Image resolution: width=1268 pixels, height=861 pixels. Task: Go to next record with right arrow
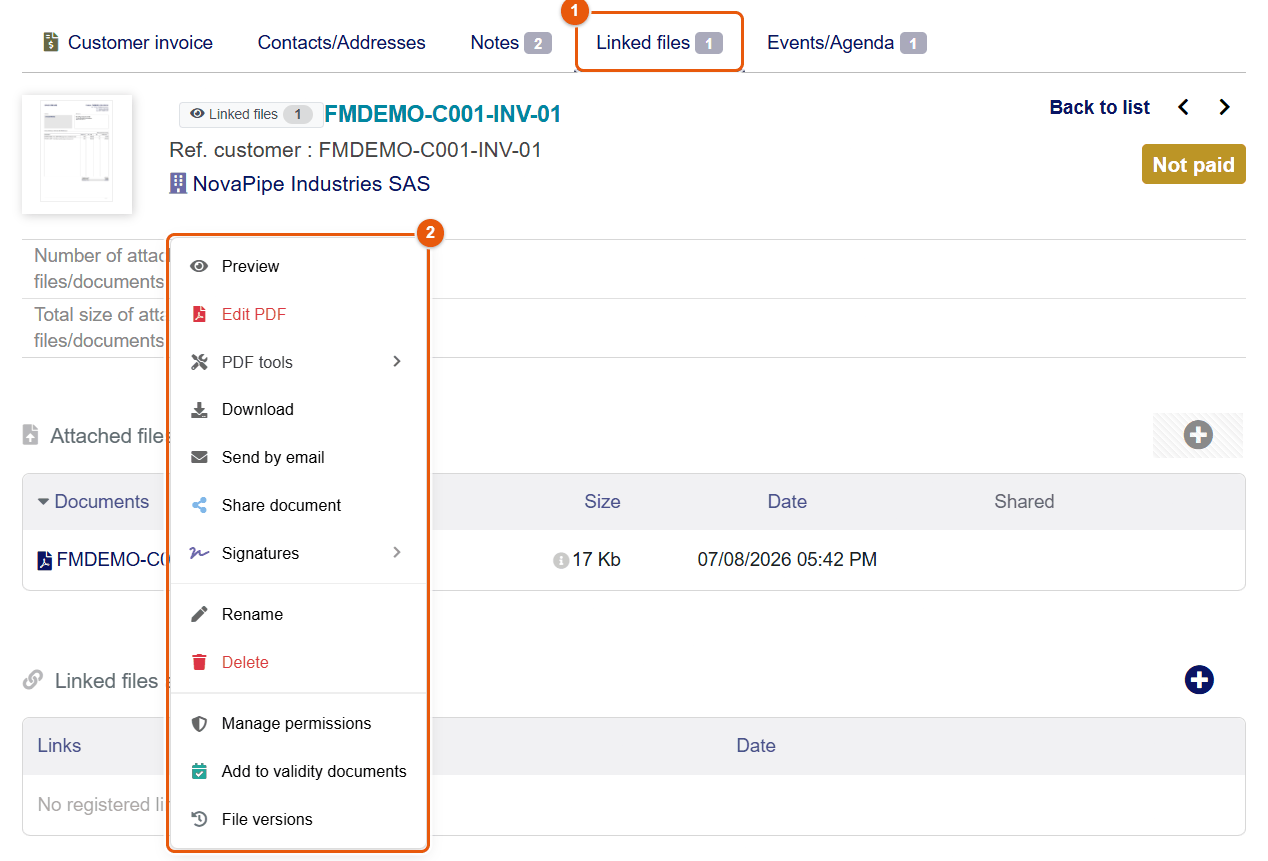pyautogui.click(x=1225, y=107)
